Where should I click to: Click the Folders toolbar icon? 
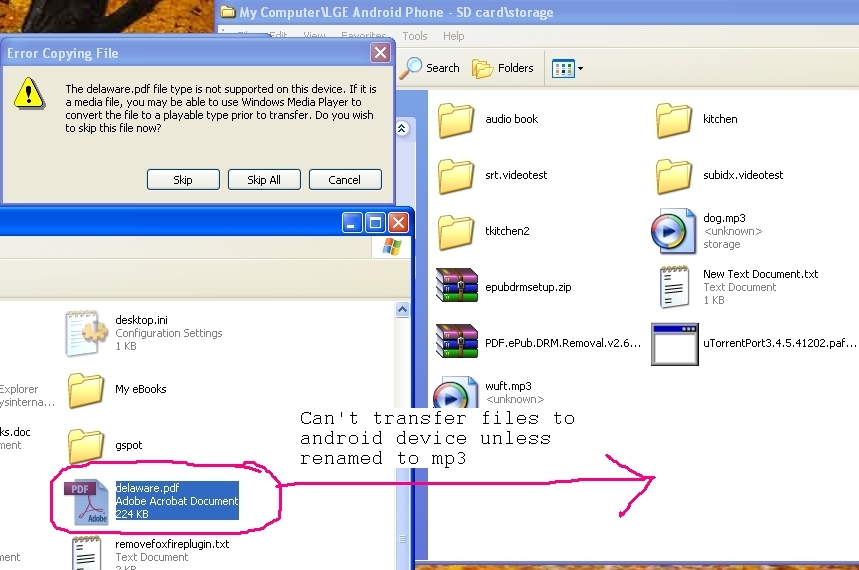[483, 69]
